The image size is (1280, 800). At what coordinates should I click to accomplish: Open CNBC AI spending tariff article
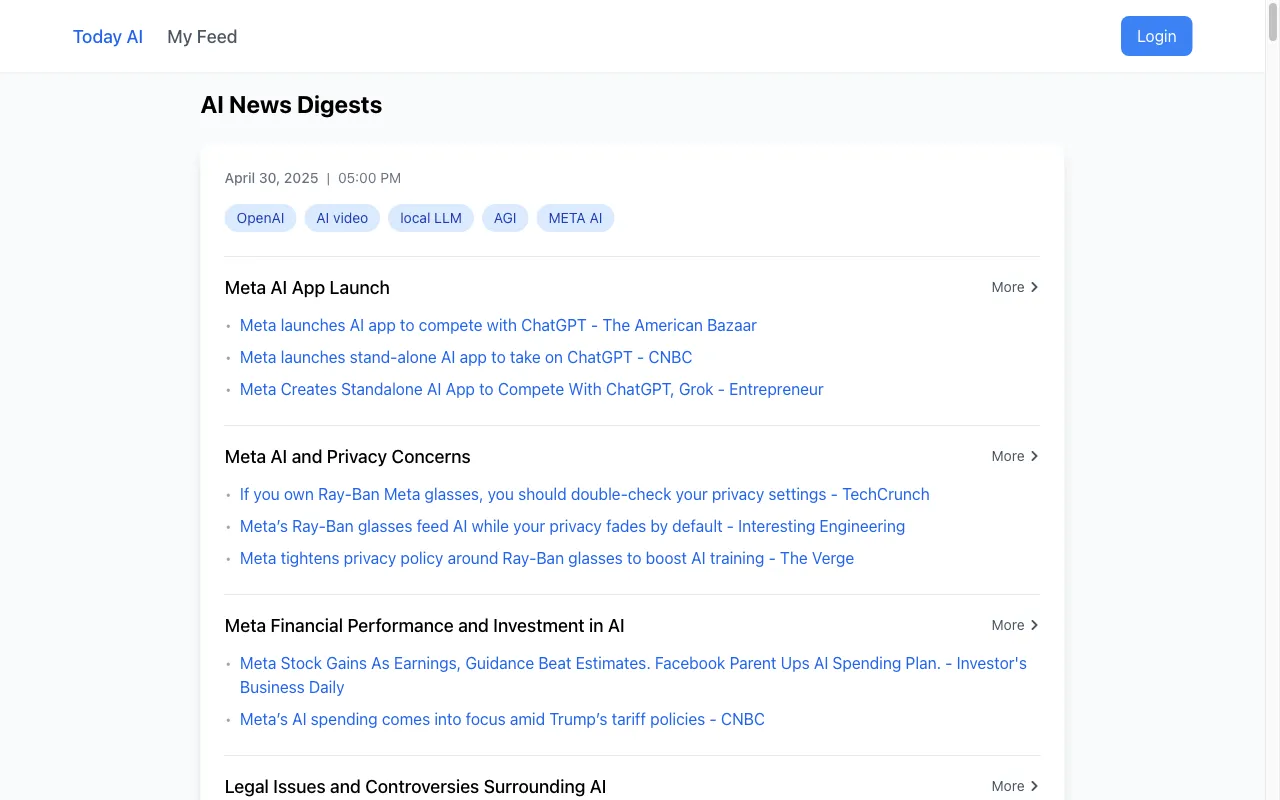click(x=502, y=719)
